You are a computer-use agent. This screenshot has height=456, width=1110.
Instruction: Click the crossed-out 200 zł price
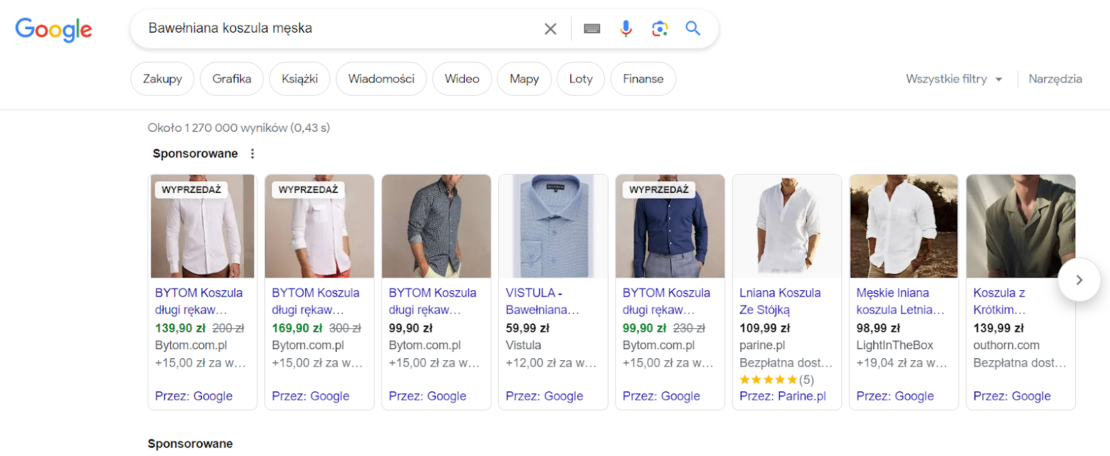(x=228, y=328)
